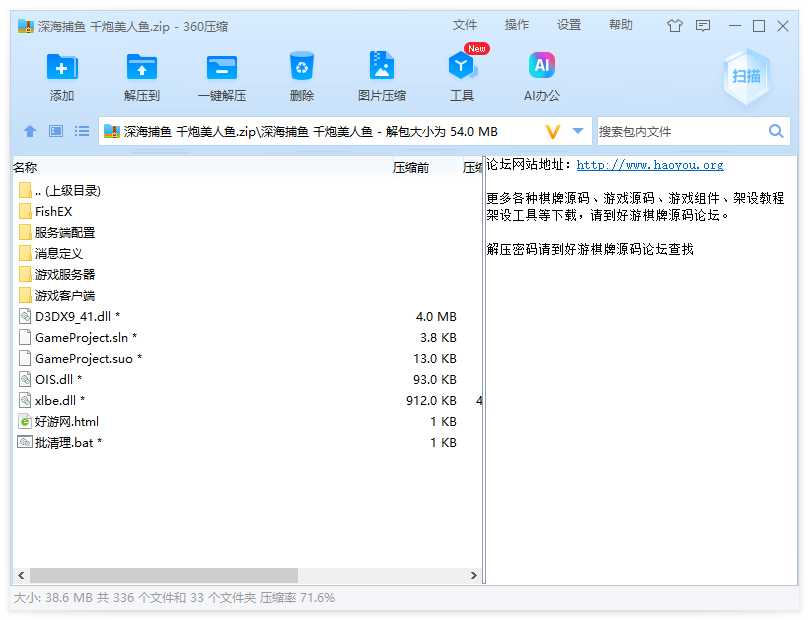The width and height of the screenshot is (809, 620).
Task: Click the 删除 (Delete) trash icon
Action: pyautogui.click(x=302, y=66)
